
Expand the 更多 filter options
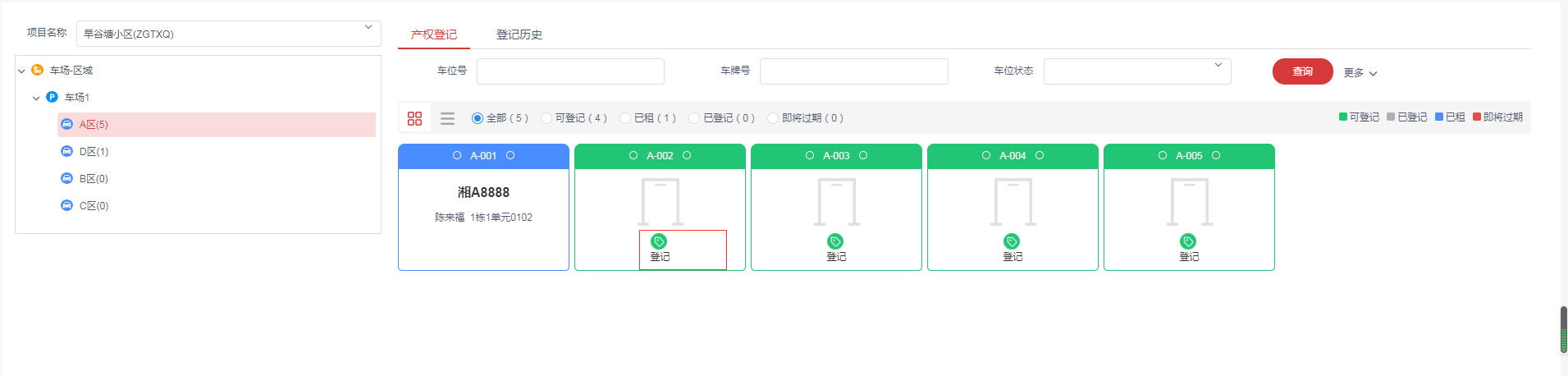tap(1360, 73)
